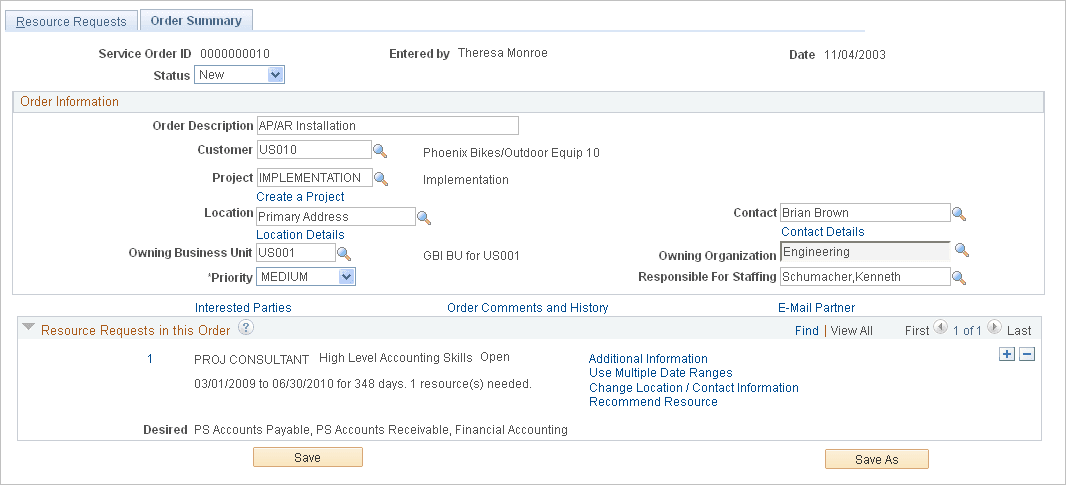Click the Responsible For Staffing lookup icon
Image resolution: width=1066 pixels, height=485 pixels.
(958, 277)
